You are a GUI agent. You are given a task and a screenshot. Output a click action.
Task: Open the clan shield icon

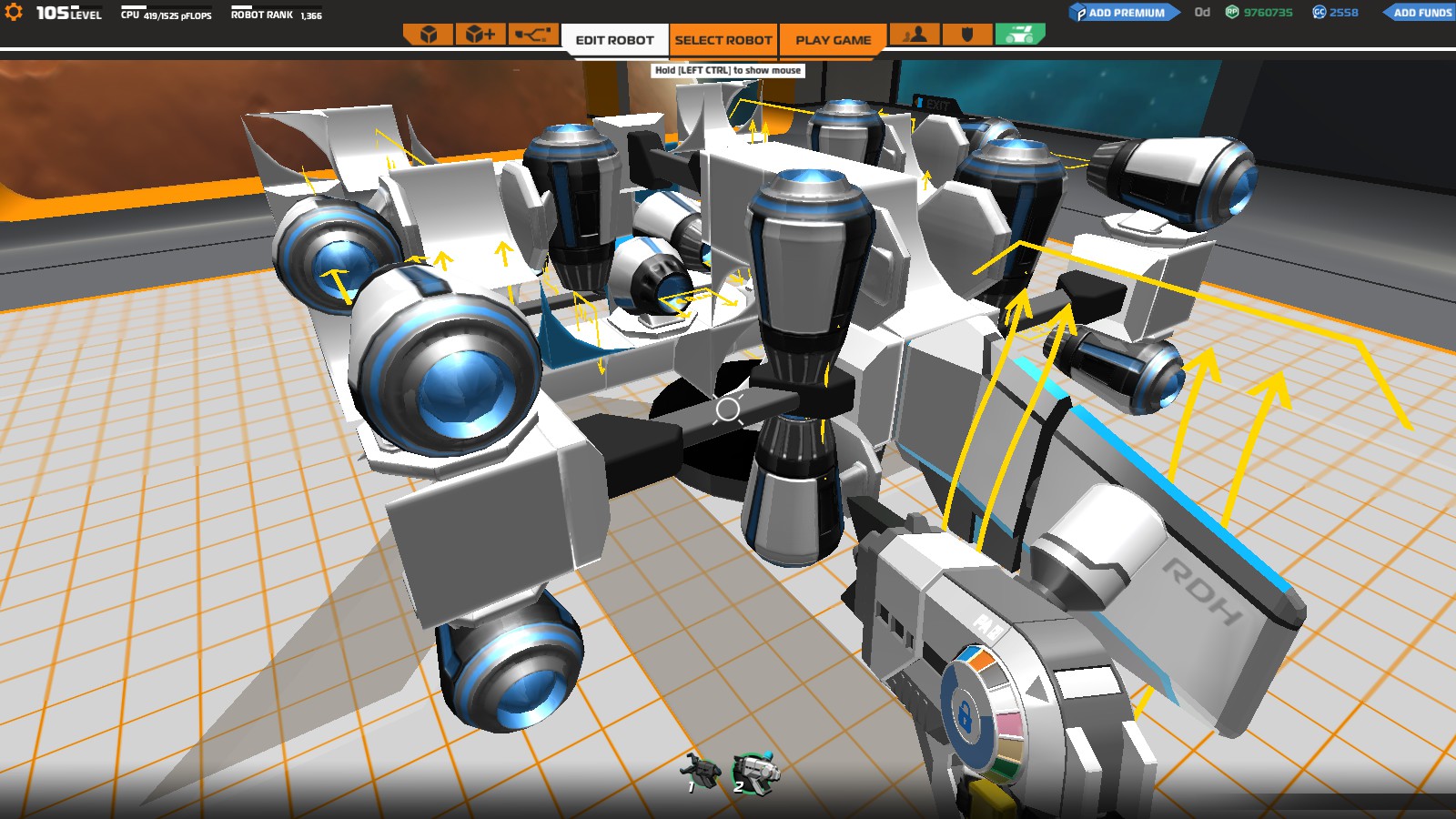tap(967, 35)
